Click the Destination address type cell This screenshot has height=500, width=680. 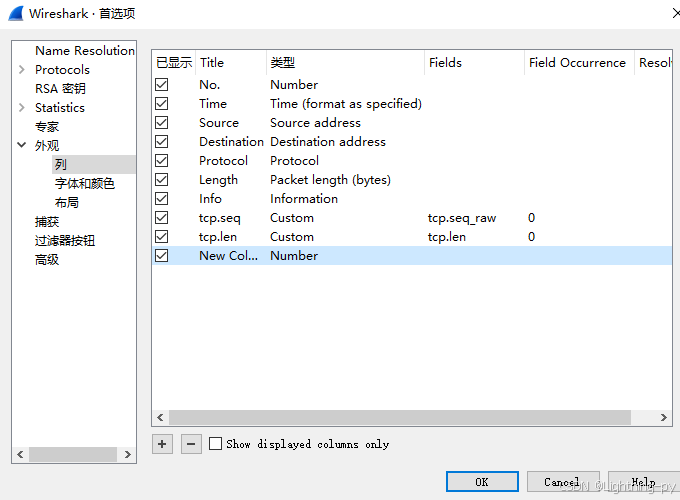pyautogui.click(x=328, y=142)
